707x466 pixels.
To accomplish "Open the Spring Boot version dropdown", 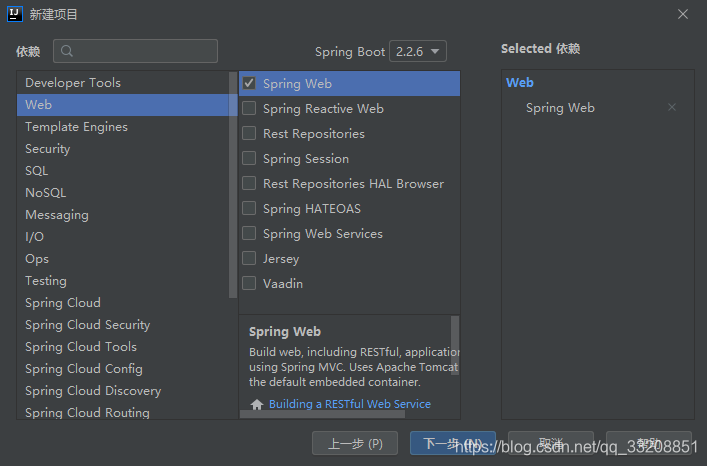I will (418, 51).
